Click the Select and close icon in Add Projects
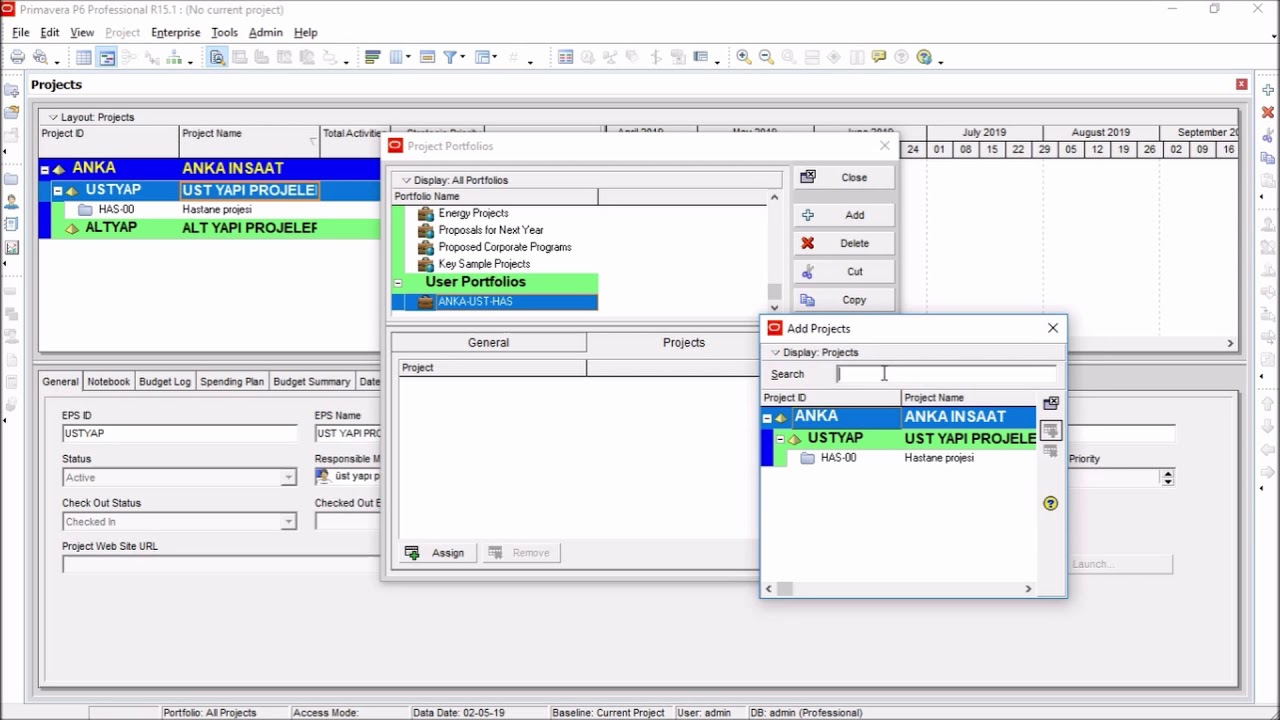This screenshot has width=1280, height=720. [x=1050, y=403]
